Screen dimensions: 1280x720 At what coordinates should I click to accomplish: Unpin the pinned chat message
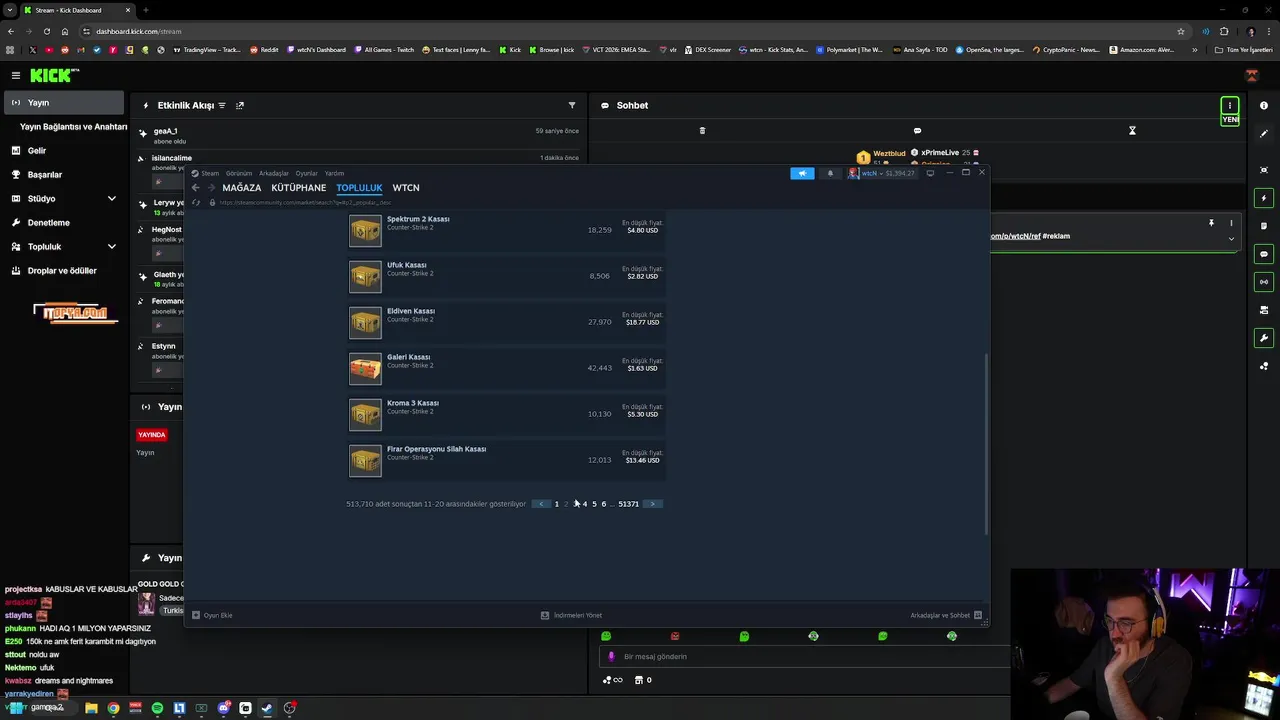[1211, 223]
